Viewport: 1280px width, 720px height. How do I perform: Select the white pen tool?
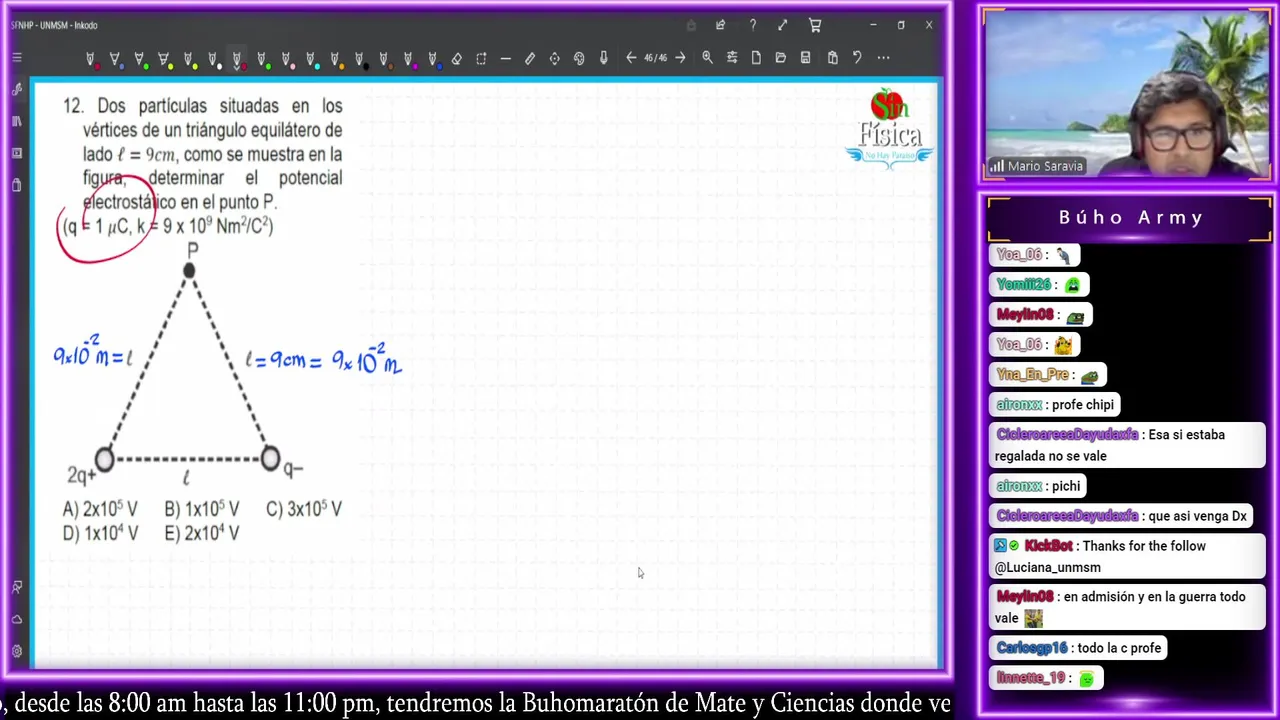pos(214,59)
